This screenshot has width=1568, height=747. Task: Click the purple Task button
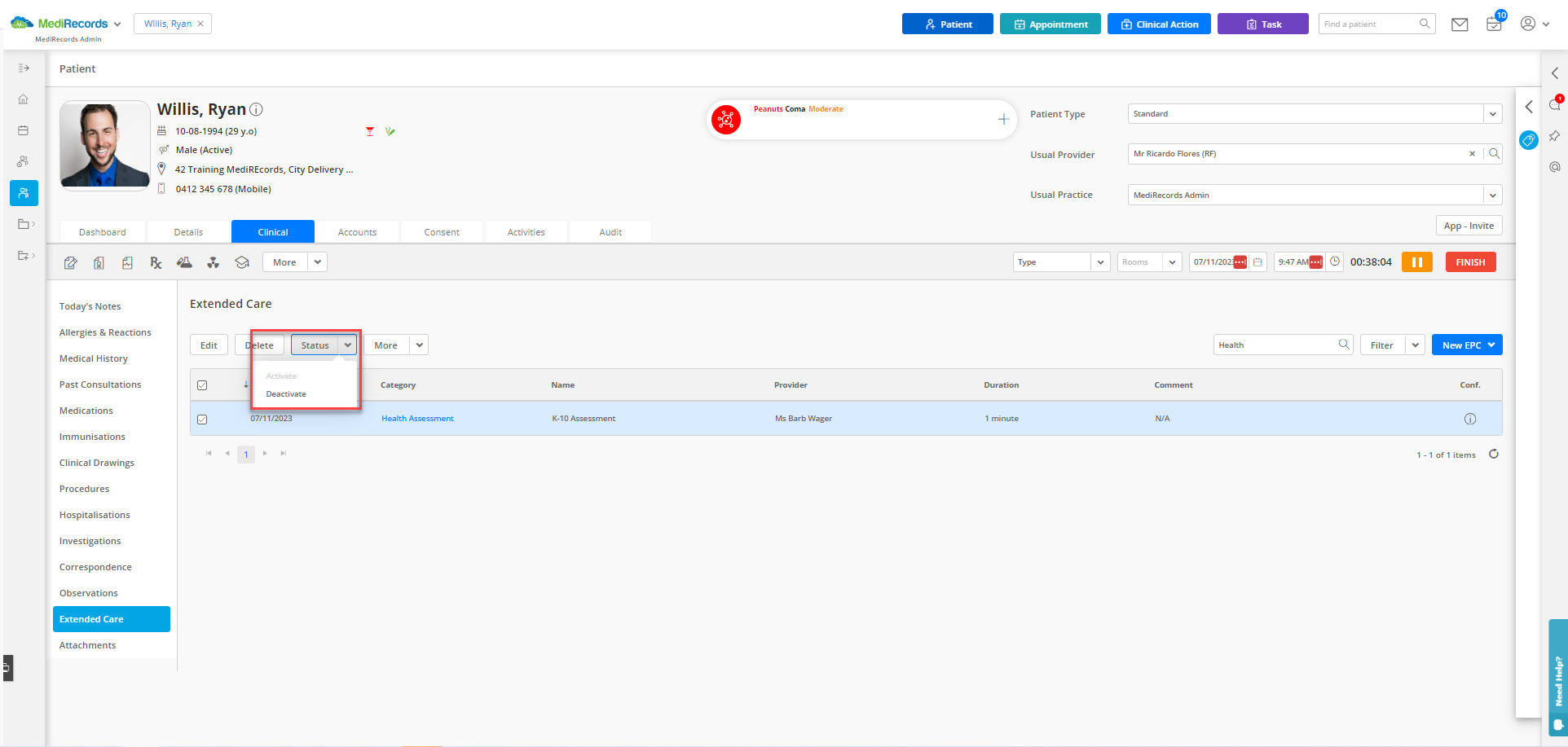click(x=1263, y=24)
